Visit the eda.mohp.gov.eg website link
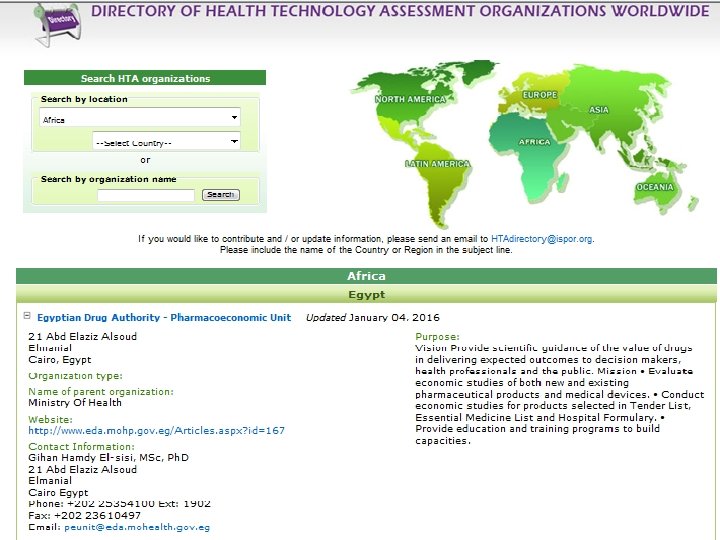This screenshot has height=540, width=720. pyautogui.click(x=156, y=431)
